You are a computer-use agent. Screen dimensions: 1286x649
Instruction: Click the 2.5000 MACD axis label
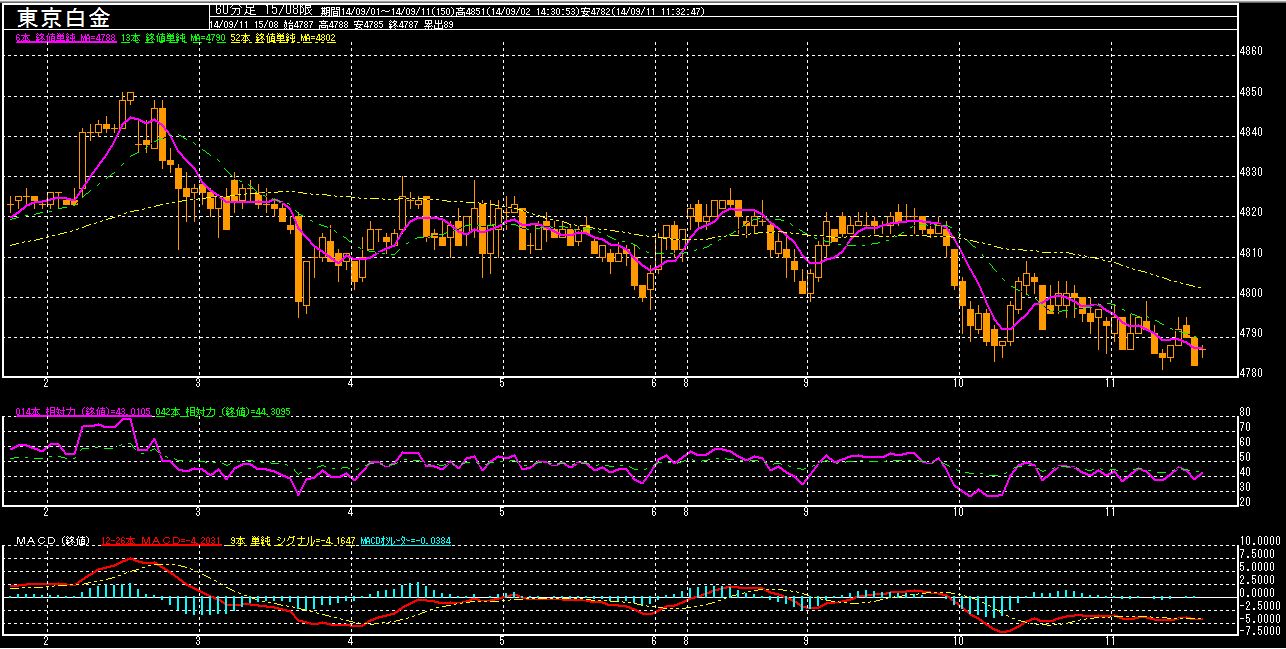[1255, 578]
